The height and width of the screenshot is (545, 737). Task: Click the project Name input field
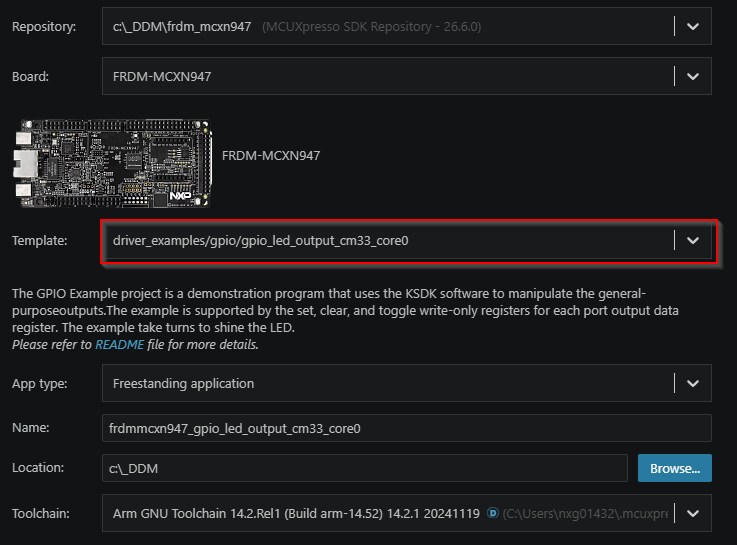407,428
